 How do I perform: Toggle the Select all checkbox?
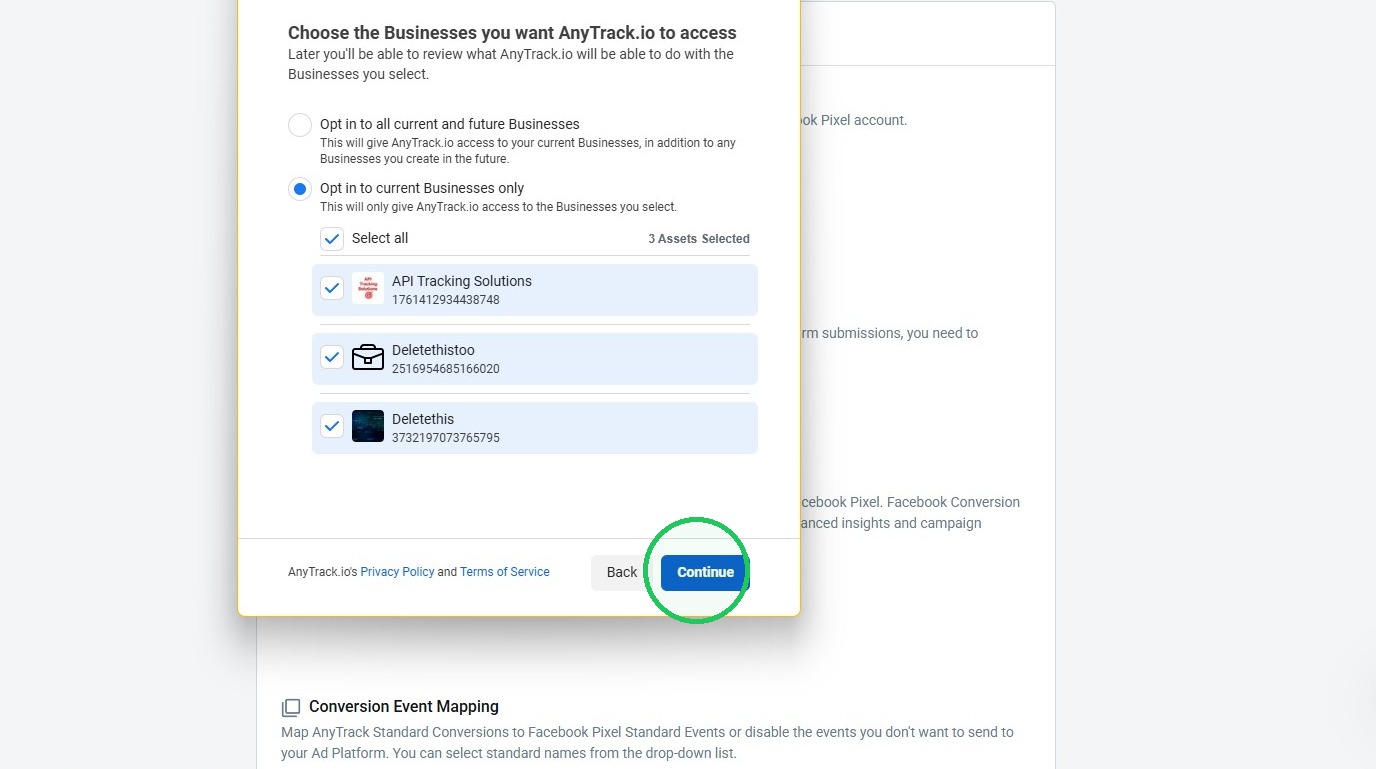332,239
